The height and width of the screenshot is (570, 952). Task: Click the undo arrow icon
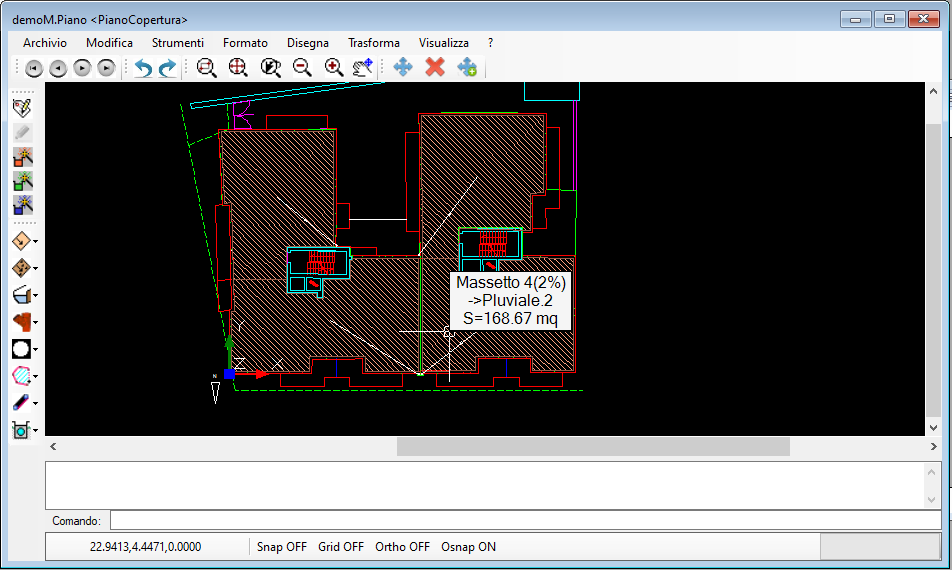143,67
